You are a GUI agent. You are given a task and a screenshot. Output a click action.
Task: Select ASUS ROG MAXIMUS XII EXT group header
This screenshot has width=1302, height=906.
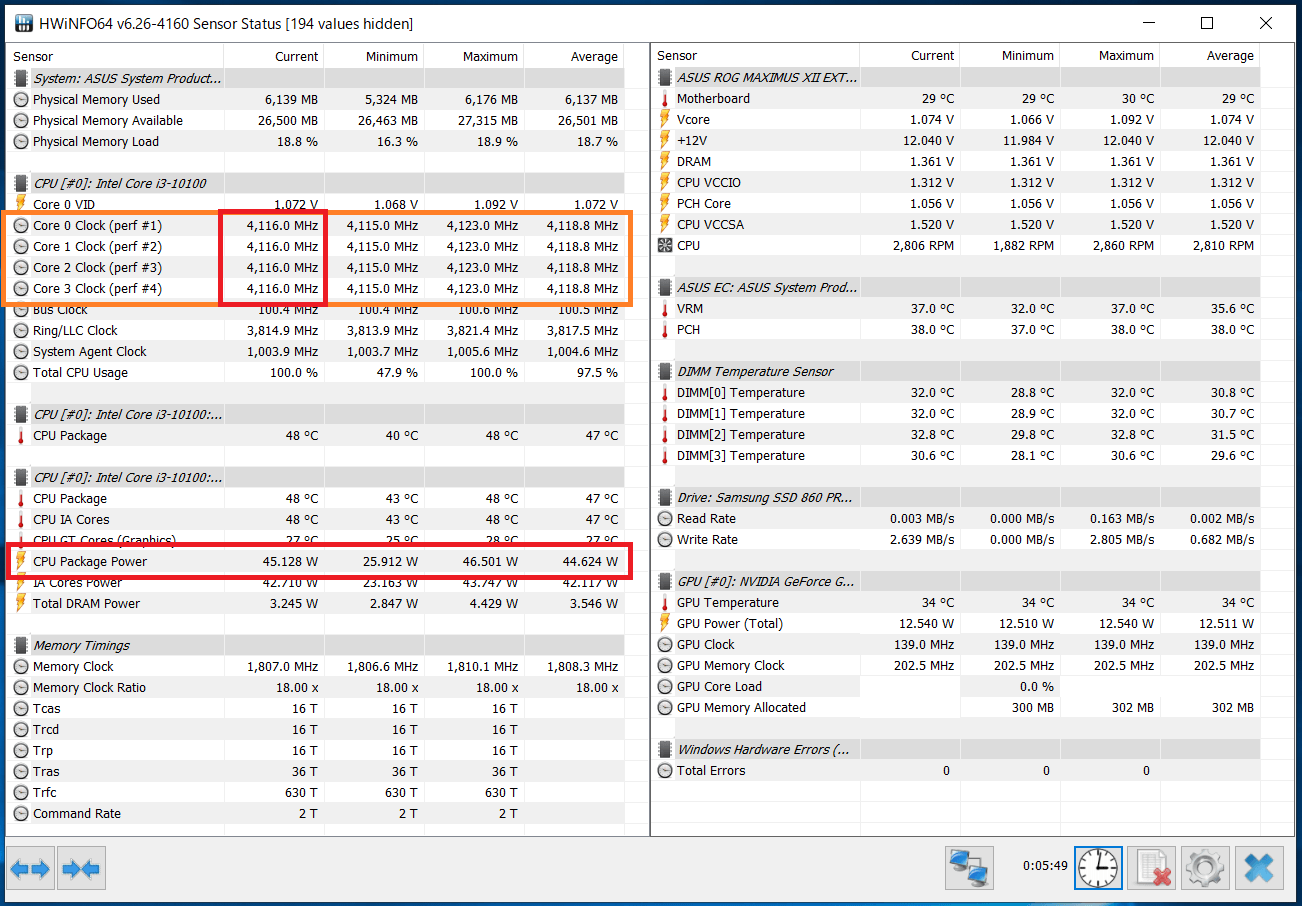958,78
